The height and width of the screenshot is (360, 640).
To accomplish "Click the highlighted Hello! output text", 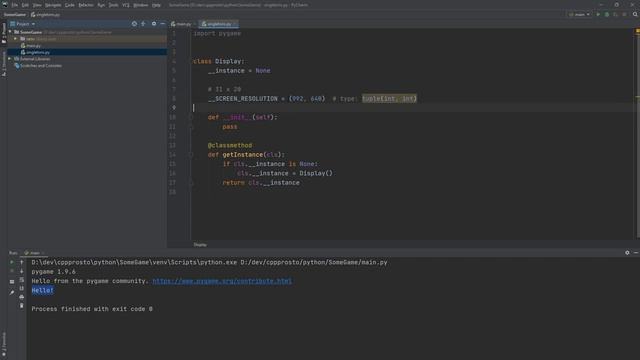I will pyautogui.click(x=42, y=290).
